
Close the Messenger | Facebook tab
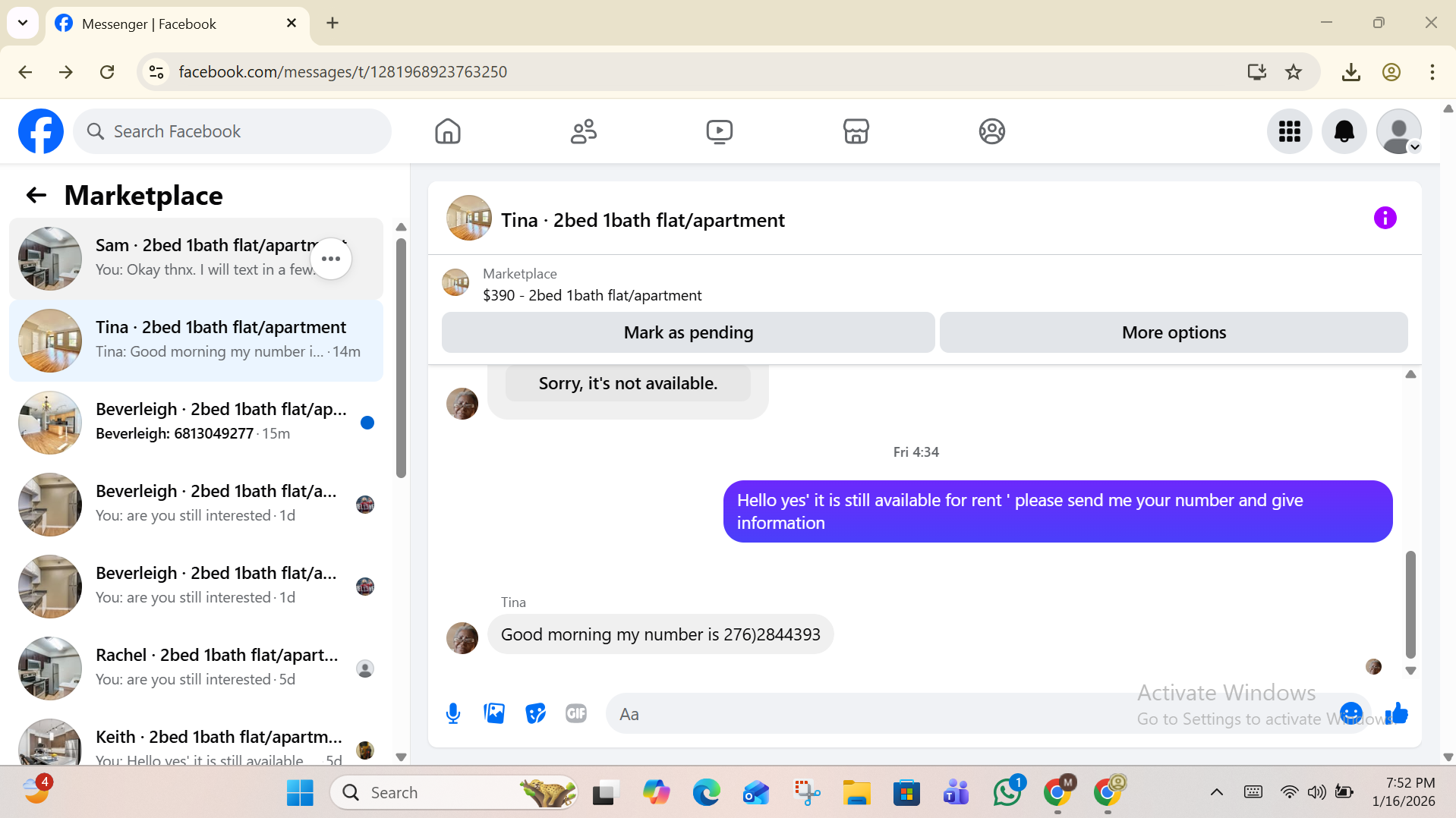pos(292,24)
